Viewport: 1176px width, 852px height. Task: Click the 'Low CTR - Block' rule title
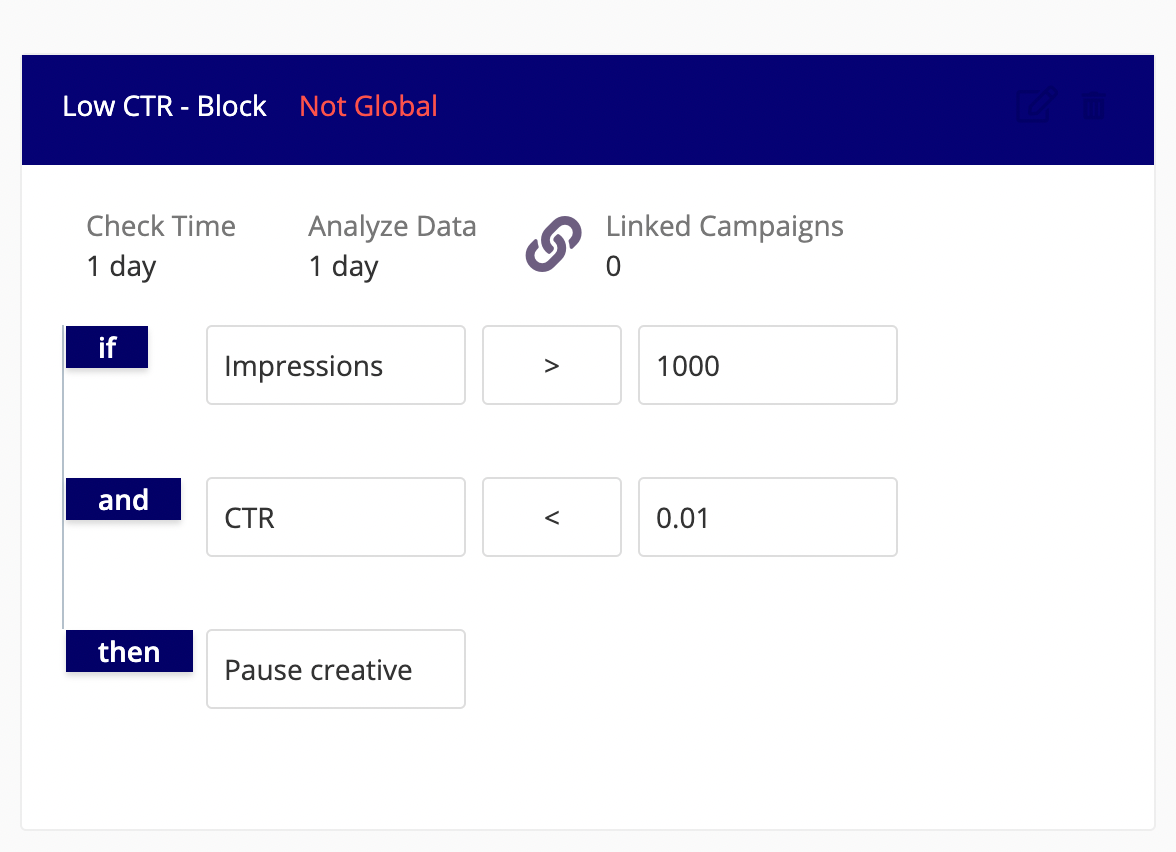[165, 106]
